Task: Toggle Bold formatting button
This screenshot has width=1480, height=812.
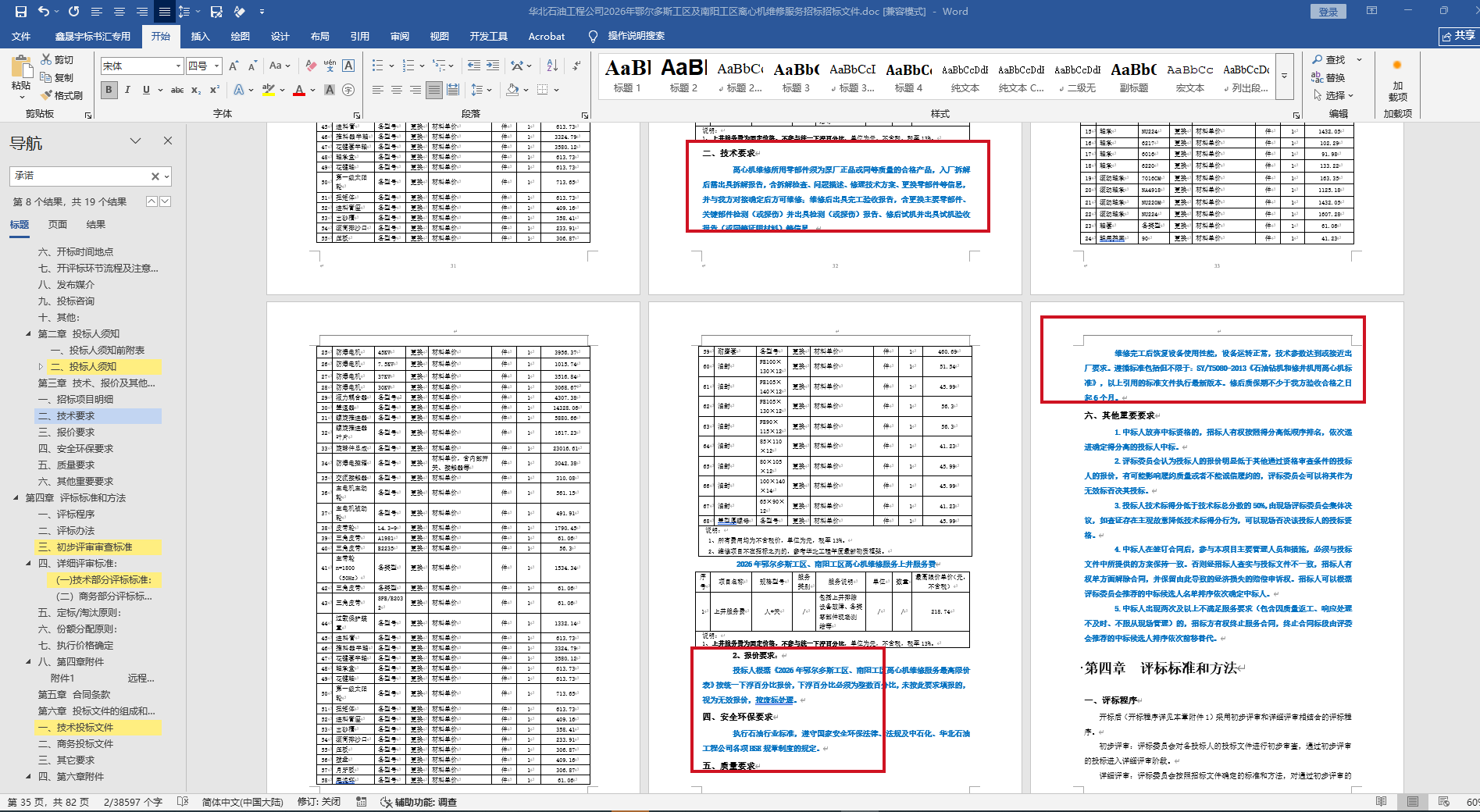Action: coord(109,90)
